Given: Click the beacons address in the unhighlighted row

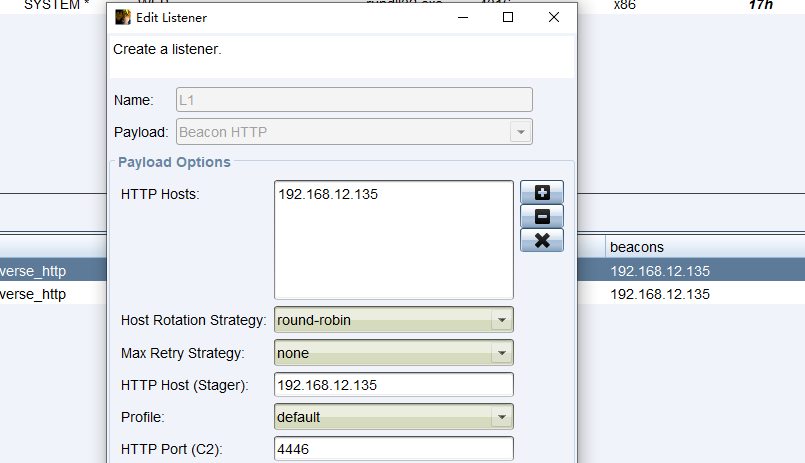Looking at the screenshot, I should [x=660, y=294].
